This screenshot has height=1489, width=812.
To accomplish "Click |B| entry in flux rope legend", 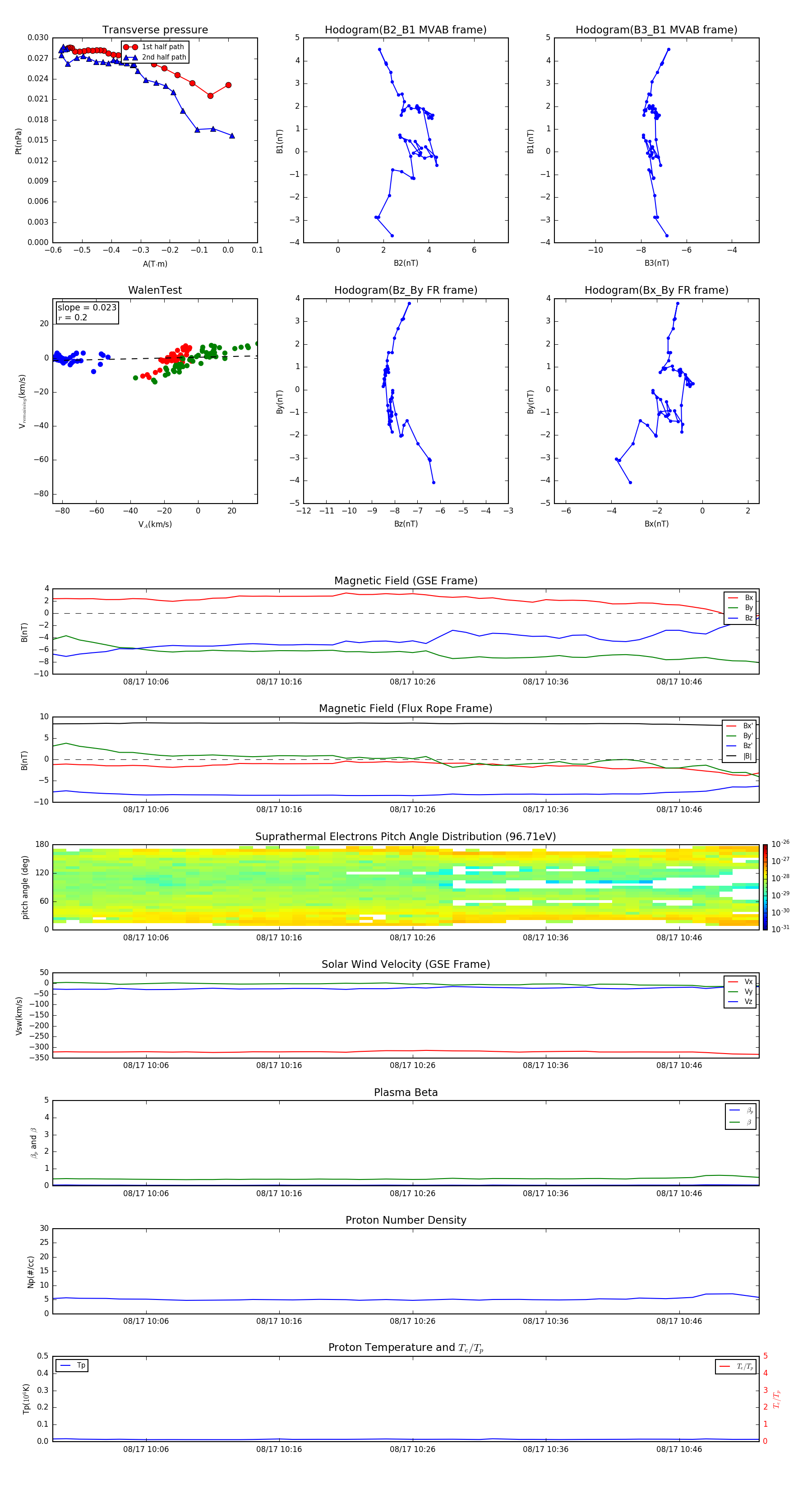I will 739,756.
